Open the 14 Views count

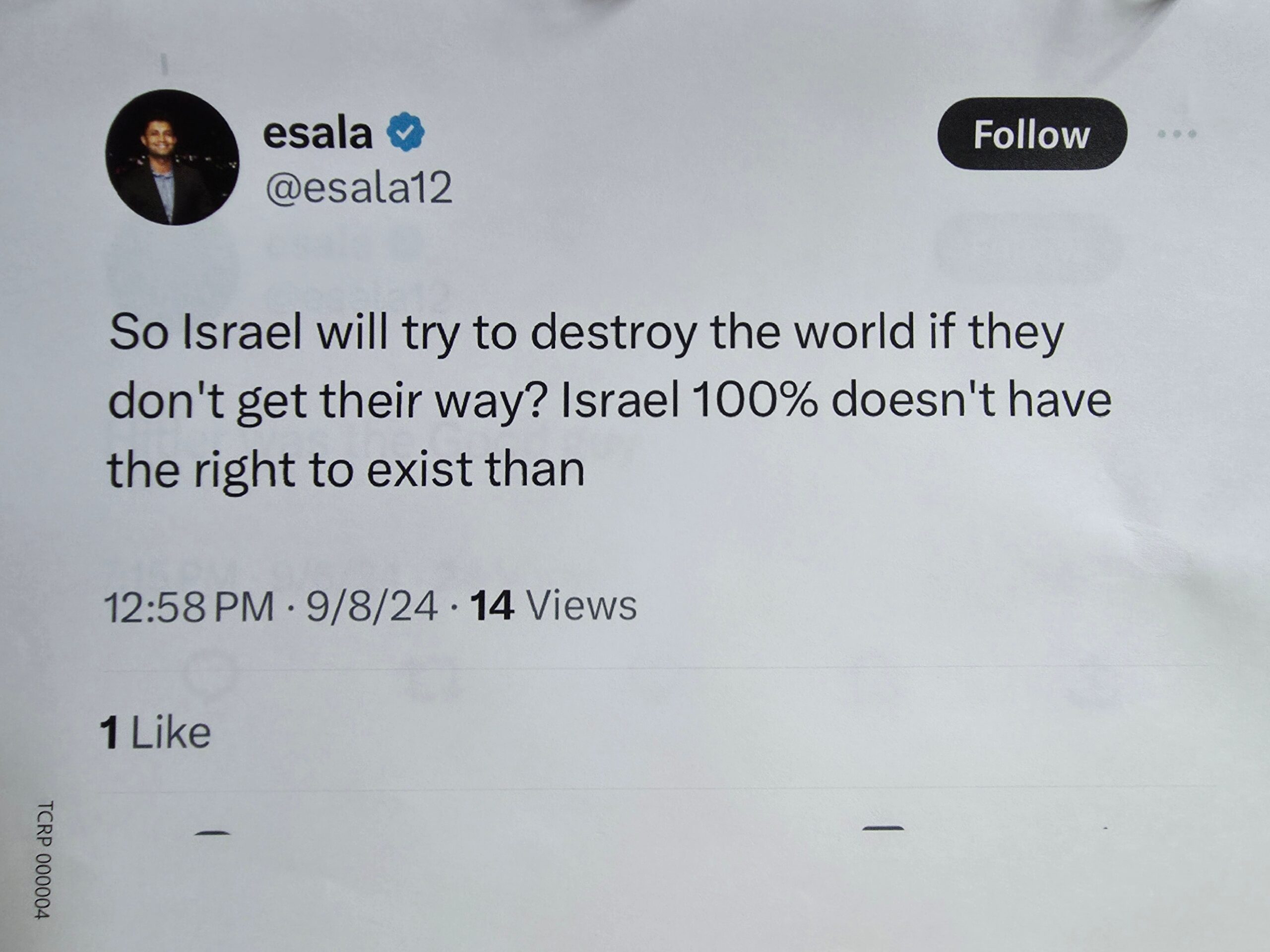pos(553,605)
